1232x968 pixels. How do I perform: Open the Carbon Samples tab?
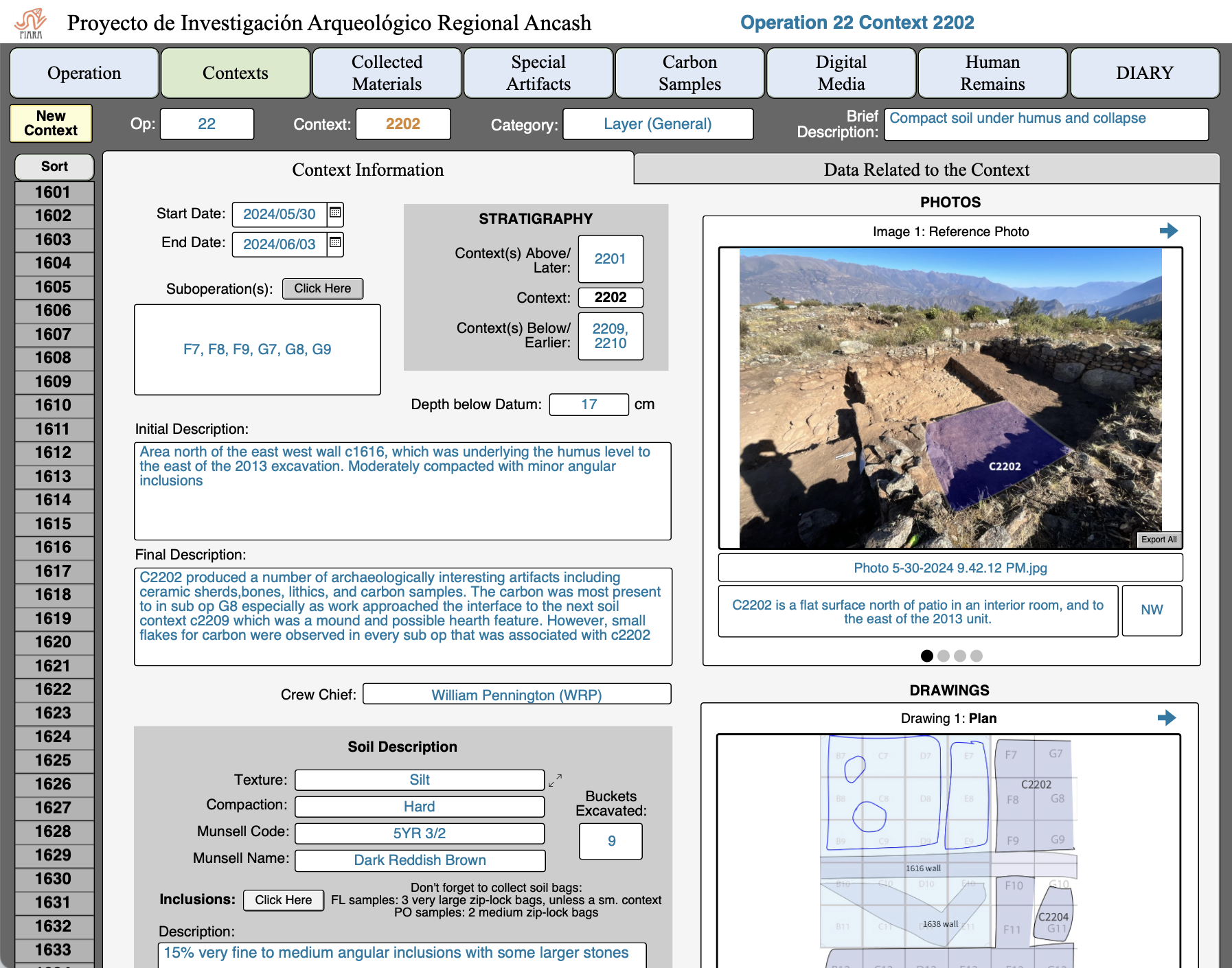[x=689, y=73]
